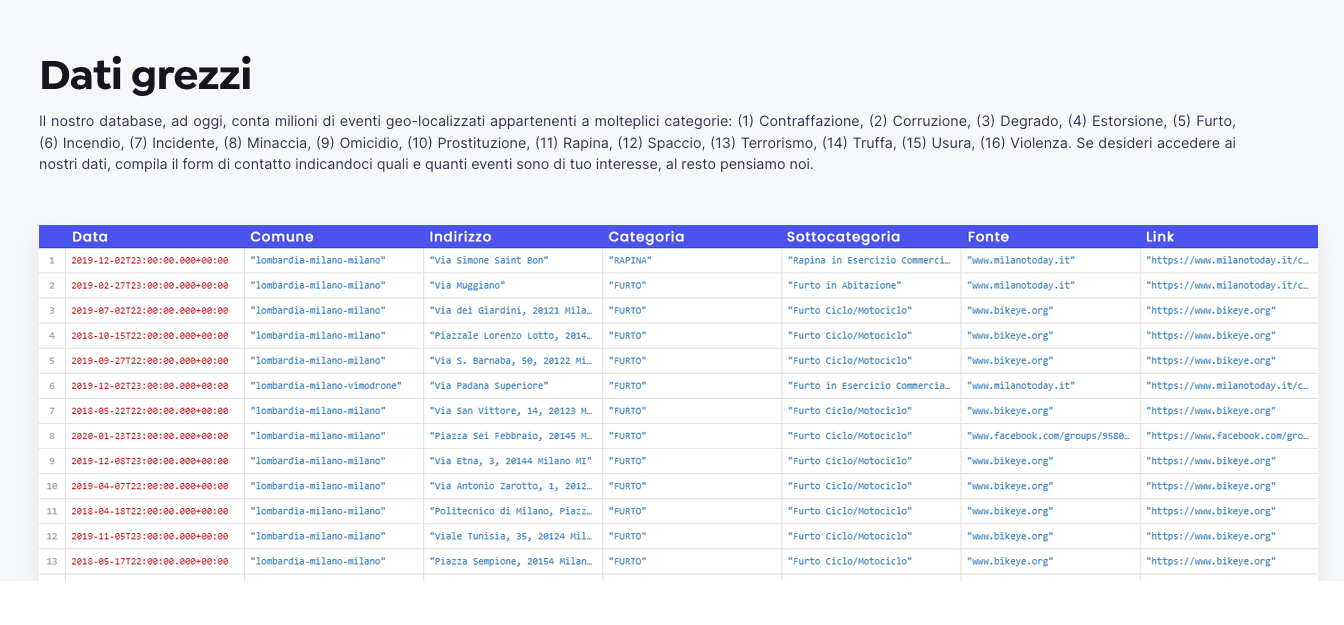The height and width of the screenshot is (625, 1344).
Task: Click the "Dati grezzi" heading
Action: [145, 75]
